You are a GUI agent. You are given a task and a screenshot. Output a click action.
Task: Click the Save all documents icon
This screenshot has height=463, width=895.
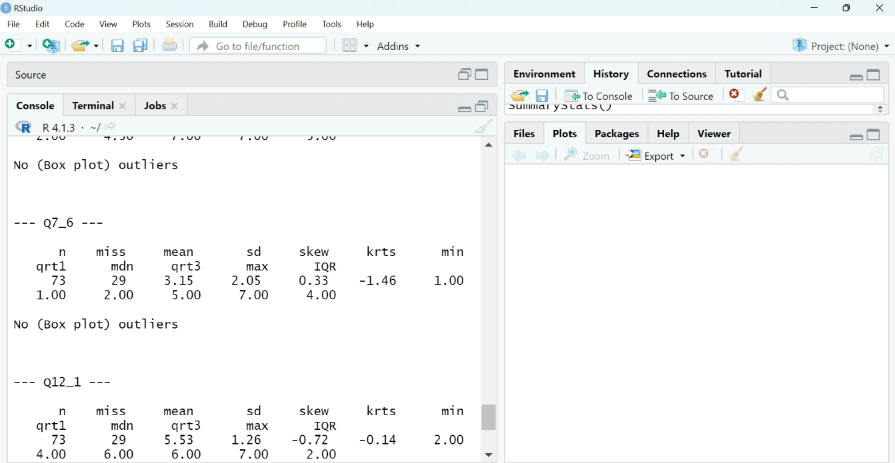click(141, 46)
